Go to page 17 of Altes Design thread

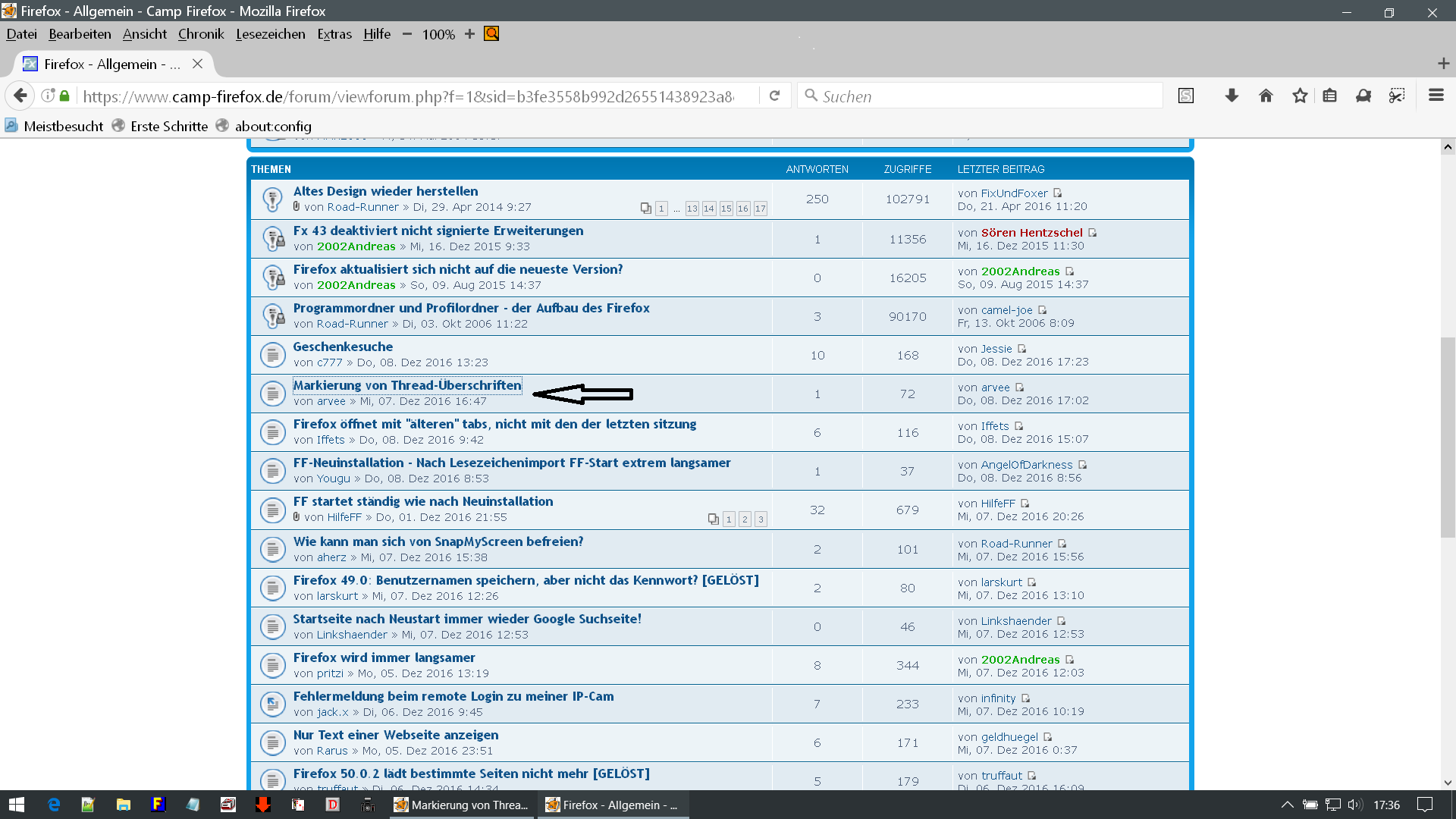pos(760,209)
